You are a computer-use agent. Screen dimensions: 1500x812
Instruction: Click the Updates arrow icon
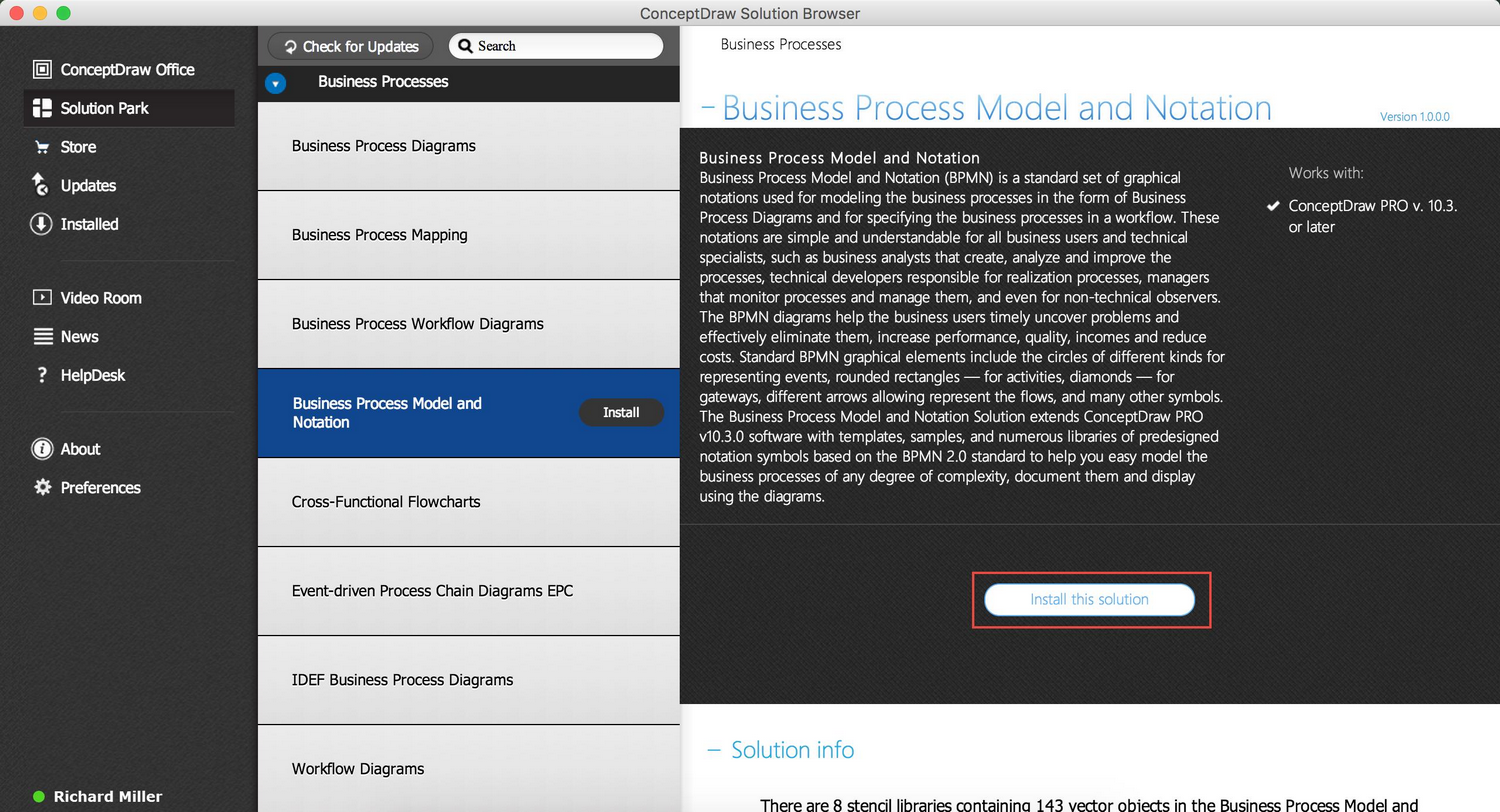click(x=41, y=185)
